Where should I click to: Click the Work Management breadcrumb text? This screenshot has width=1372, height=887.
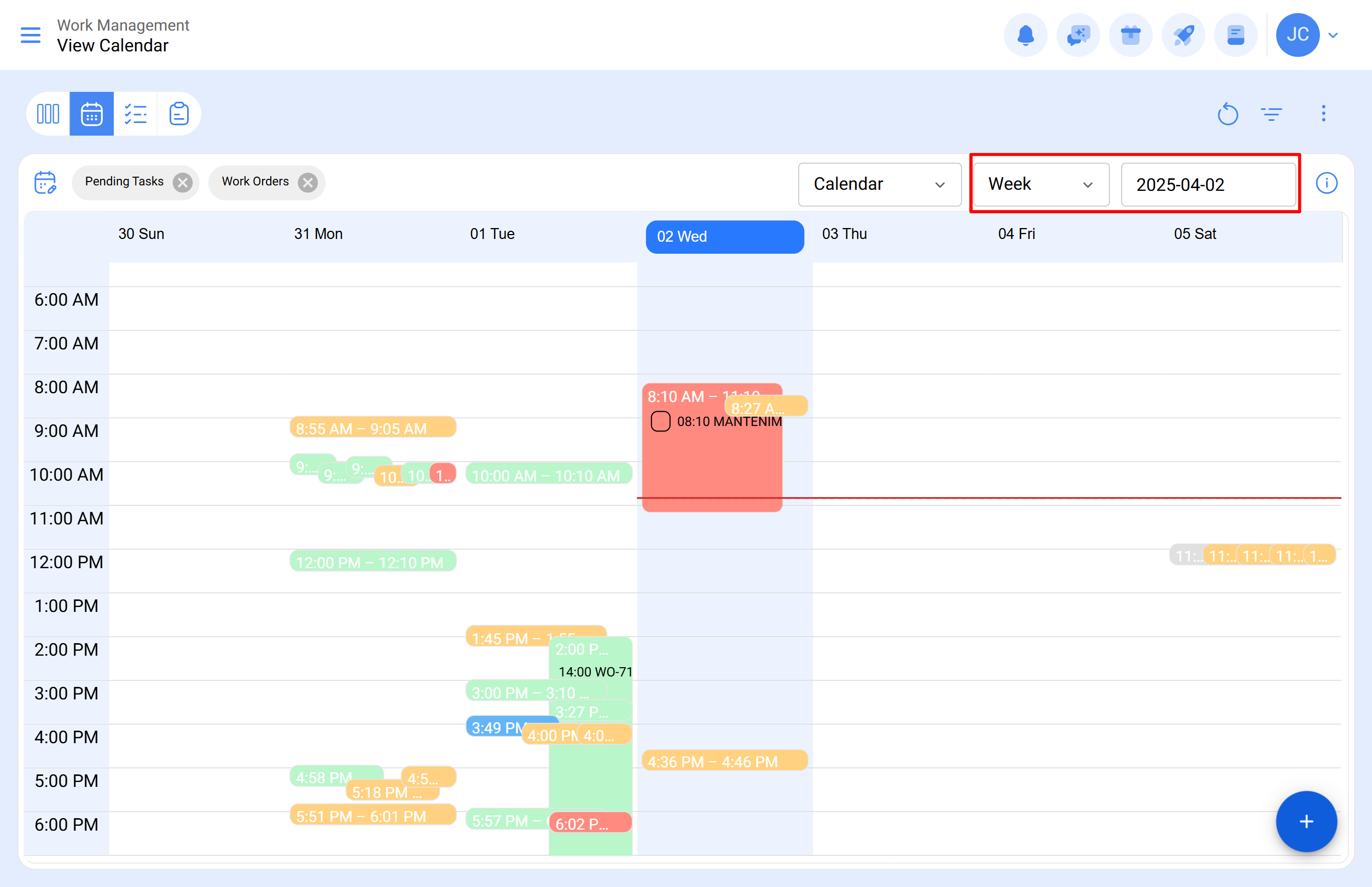[123, 25]
